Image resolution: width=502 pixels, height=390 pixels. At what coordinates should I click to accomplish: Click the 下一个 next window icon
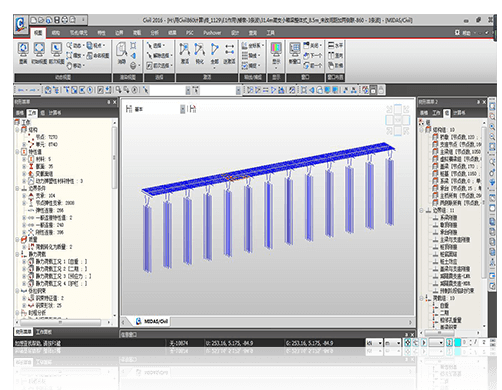pyautogui.click(x=307, y=55)
